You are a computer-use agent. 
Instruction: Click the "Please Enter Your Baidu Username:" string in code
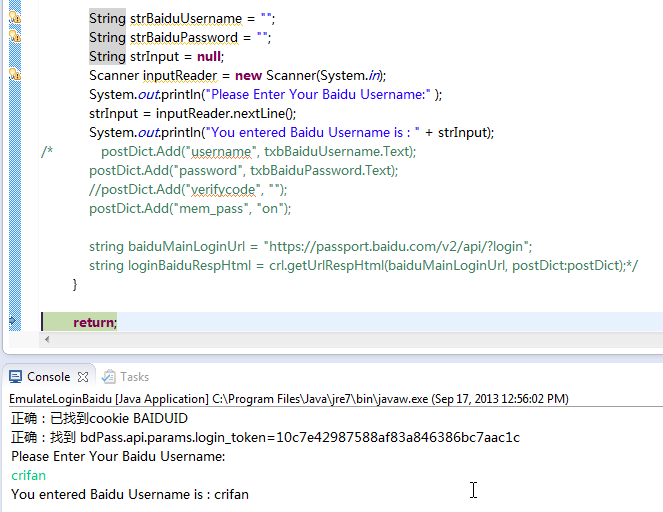pyautogui.click(x=318, y=94)
